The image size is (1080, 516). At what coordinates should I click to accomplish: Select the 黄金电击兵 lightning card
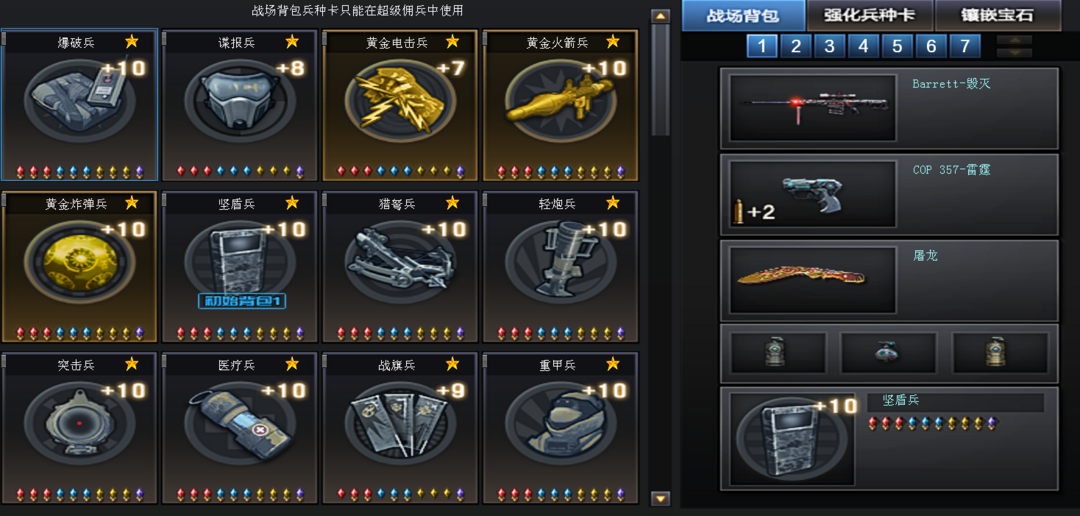click(399, 105)
